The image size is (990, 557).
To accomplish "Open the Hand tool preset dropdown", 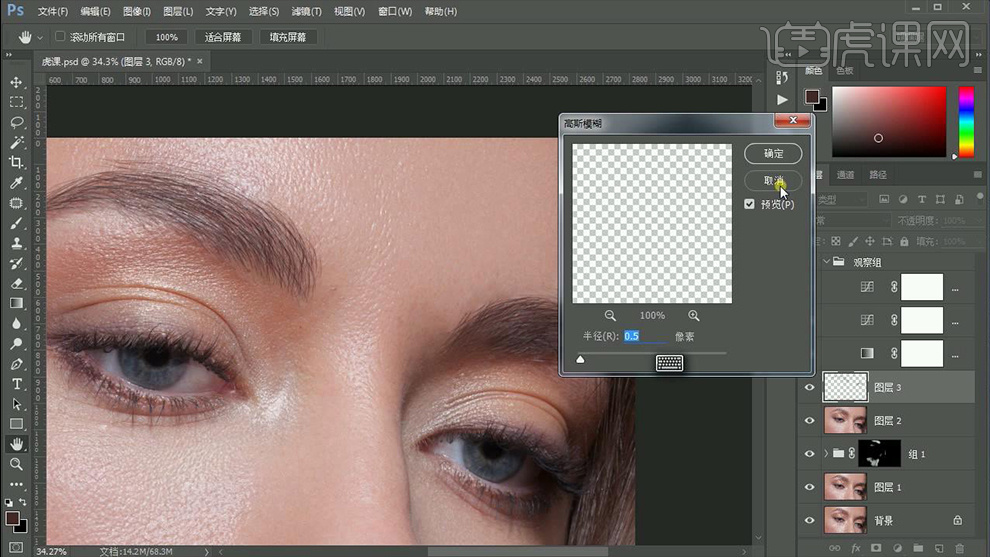I will click(40, 37).
